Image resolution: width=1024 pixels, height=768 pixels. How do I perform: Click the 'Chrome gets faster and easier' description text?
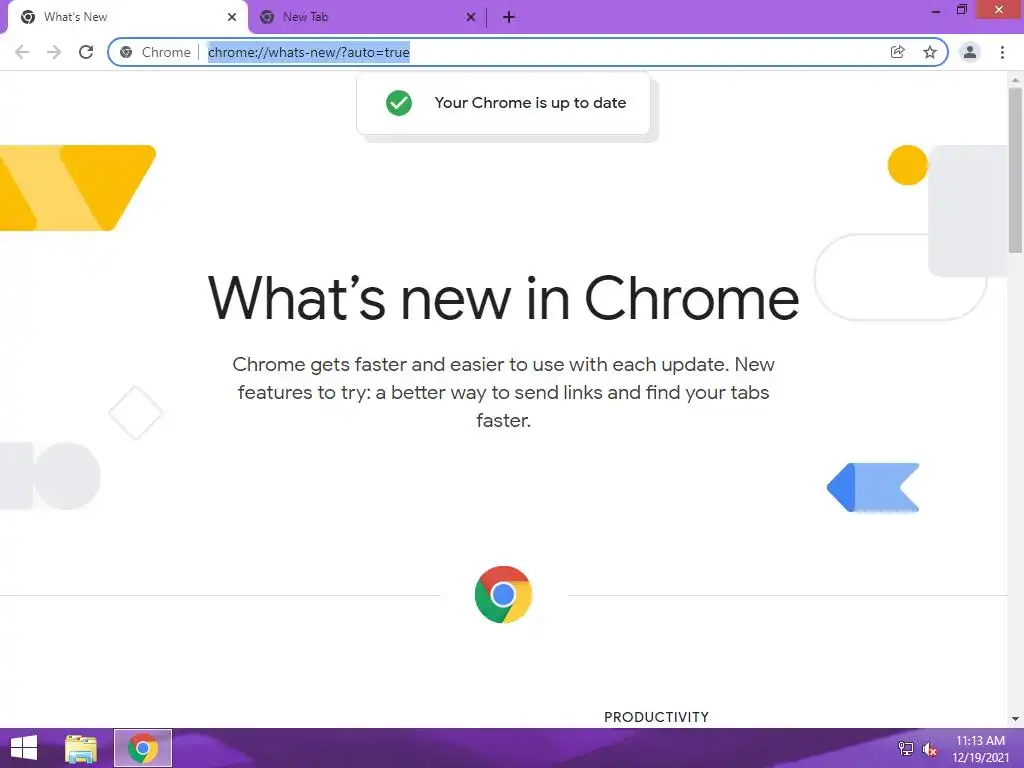[504, 392]
